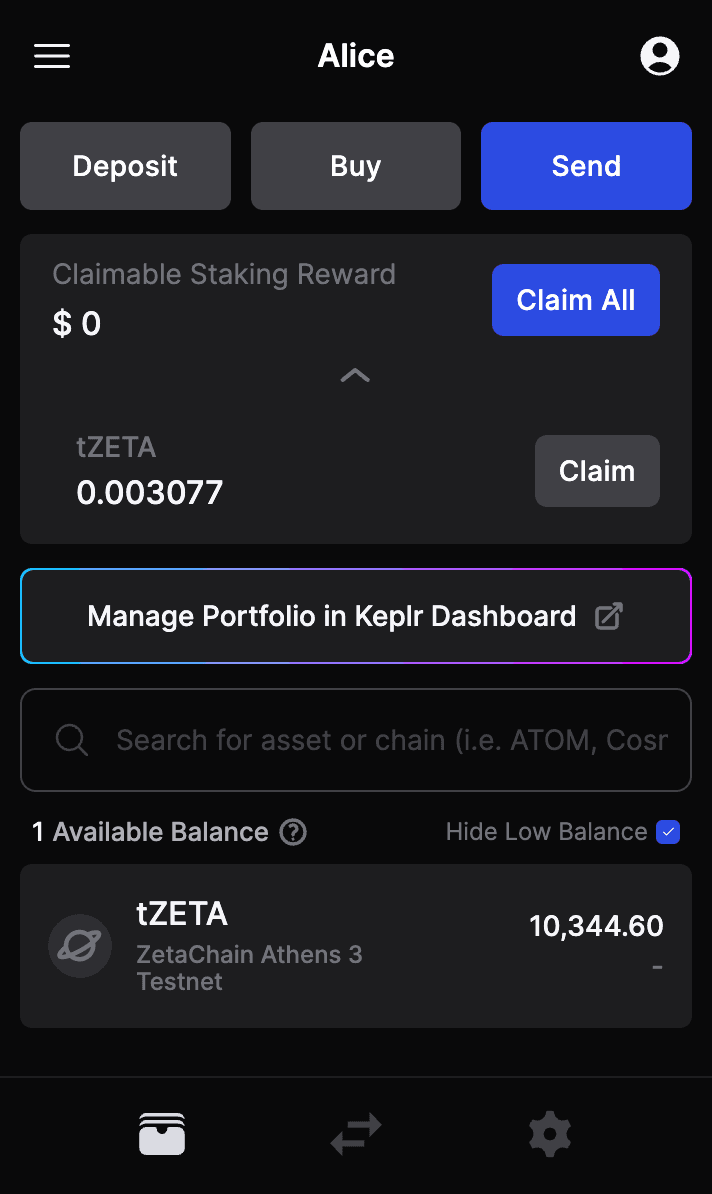
Task: Open Manage Portfolio in Keplr Dashboard
Action: 355,616
